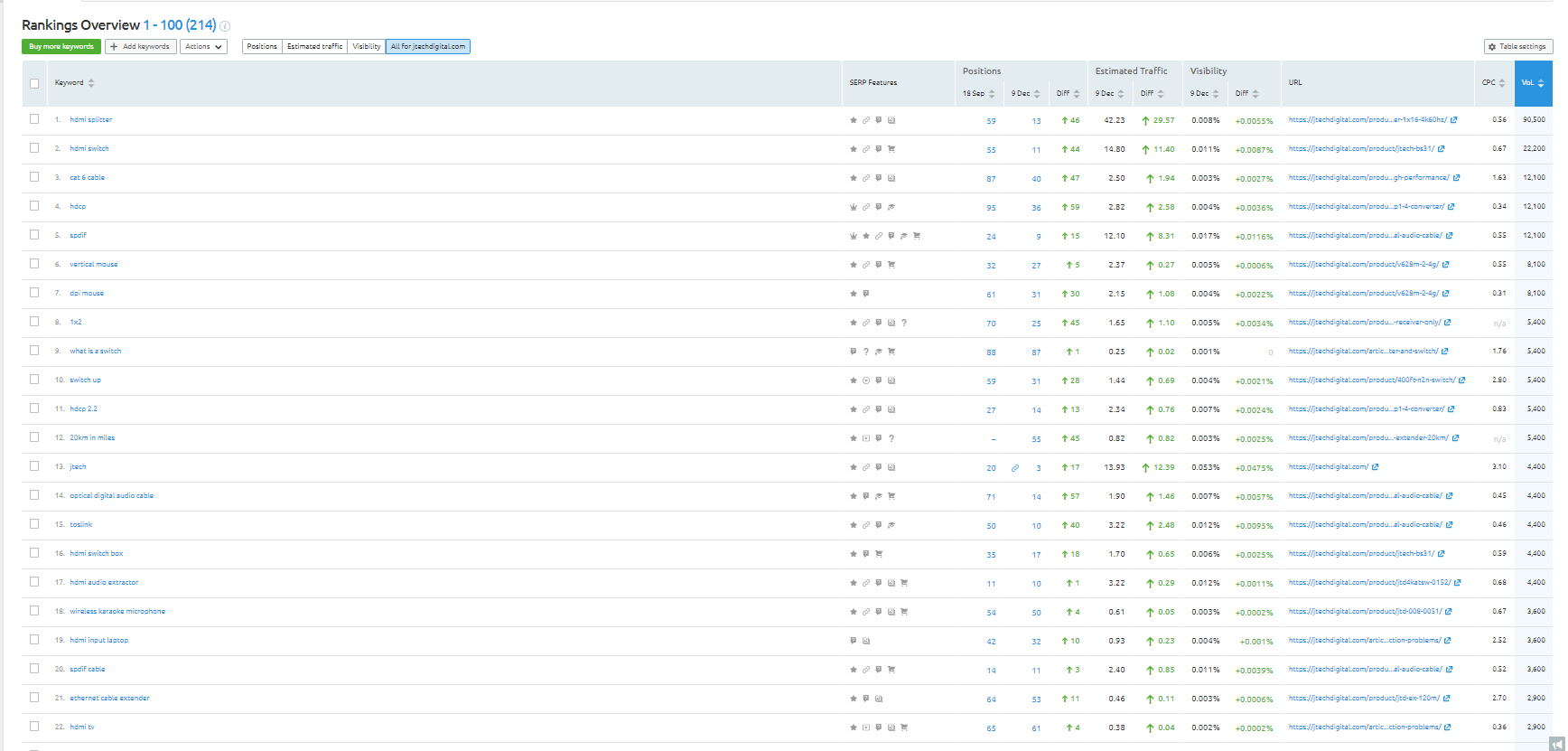Image resolution: width=1568 pixels, height=751 pixels.
Task: Switch to the Visibility tab
Action: tap(366, 47)
